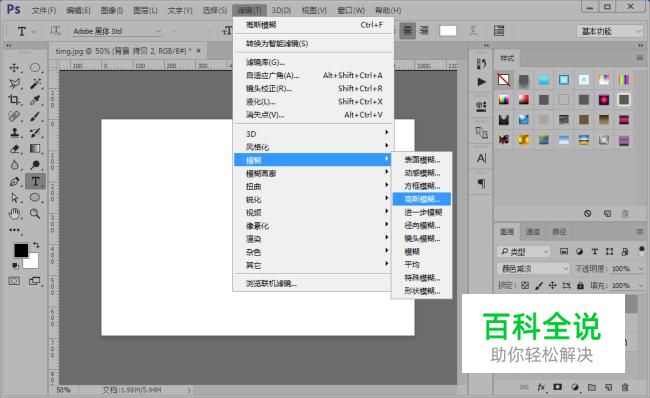The width and height of the screenshot is (650, 398).
Task: Select the Horizontal Type tool
Action: click(35, 181)
